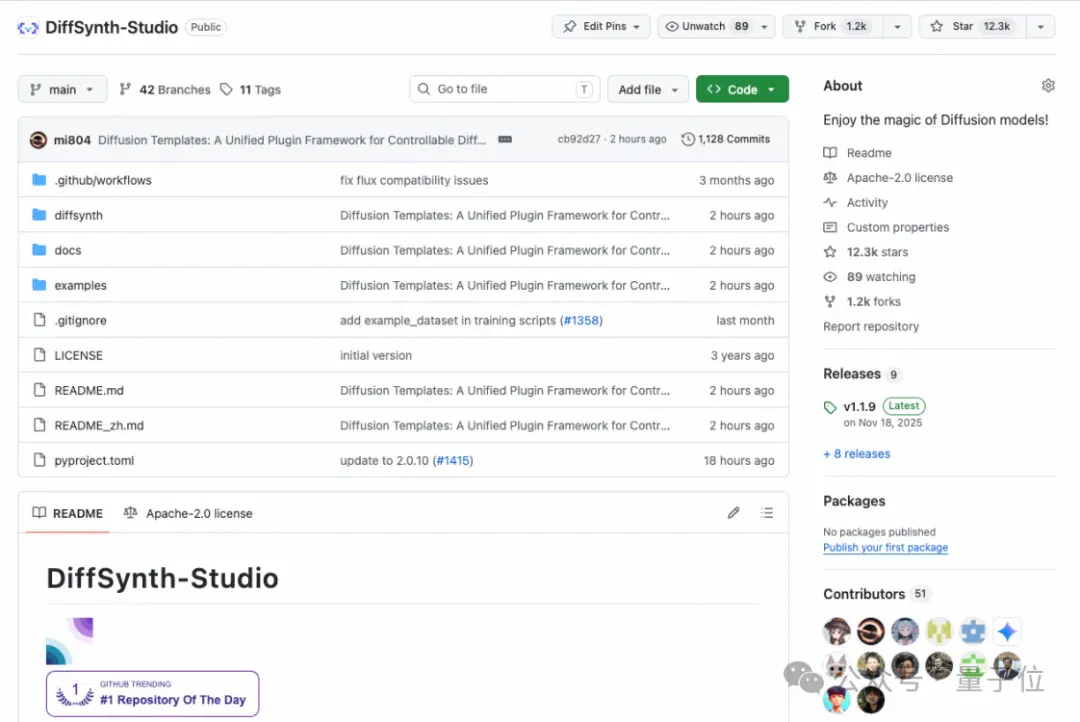
Task: Open README_zh.md file
Action: [99, 426]
